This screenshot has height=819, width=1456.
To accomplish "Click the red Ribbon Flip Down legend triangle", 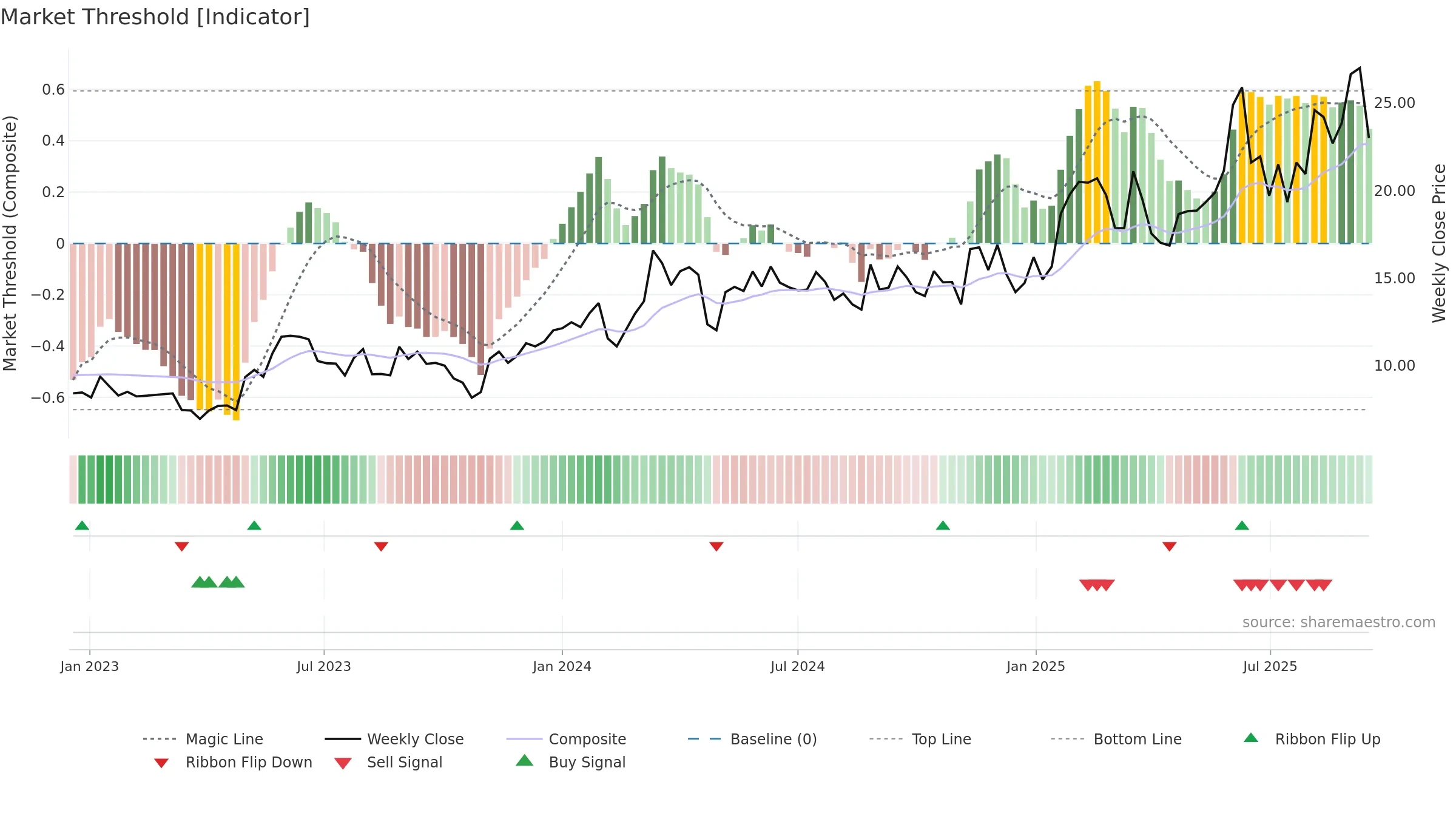I will tap(161, 763).
